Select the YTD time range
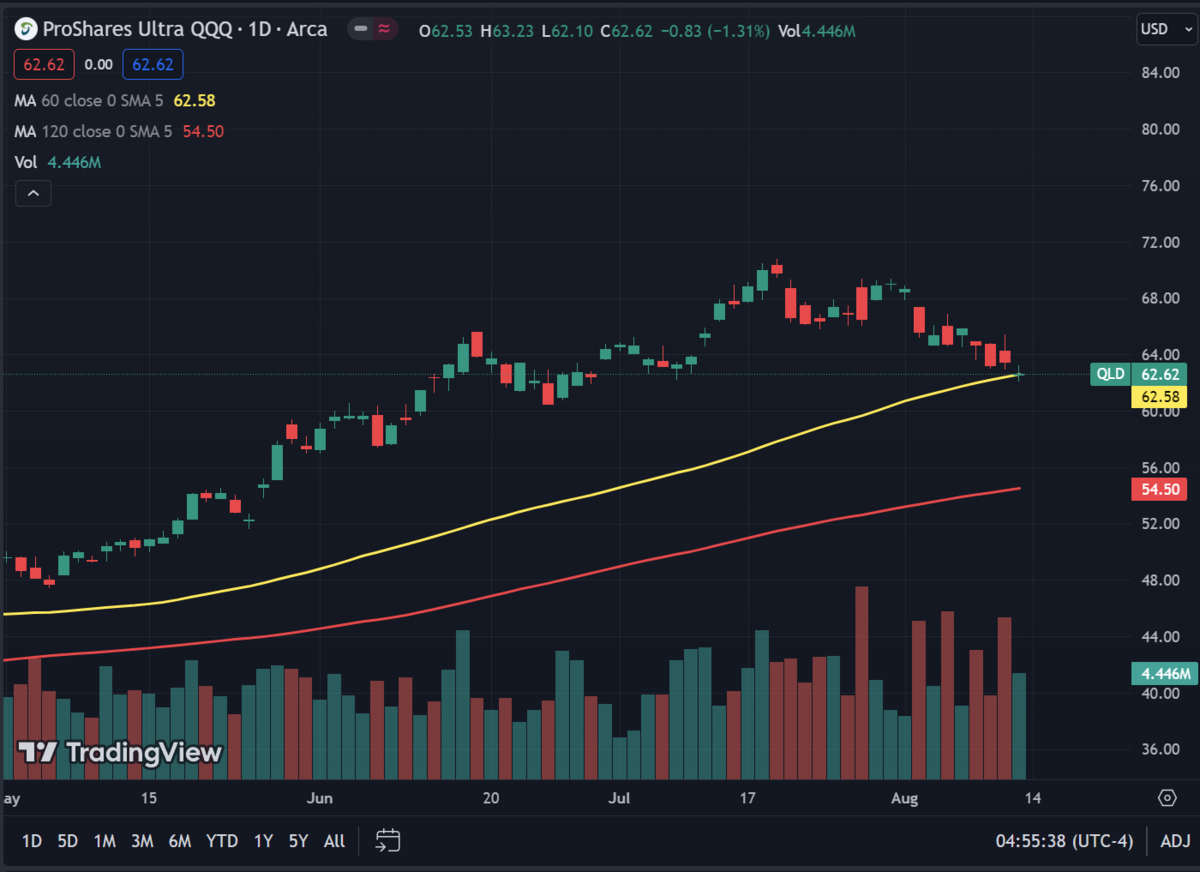Image resolution: width=1200 pixels, height=872 pixels. 222,841
